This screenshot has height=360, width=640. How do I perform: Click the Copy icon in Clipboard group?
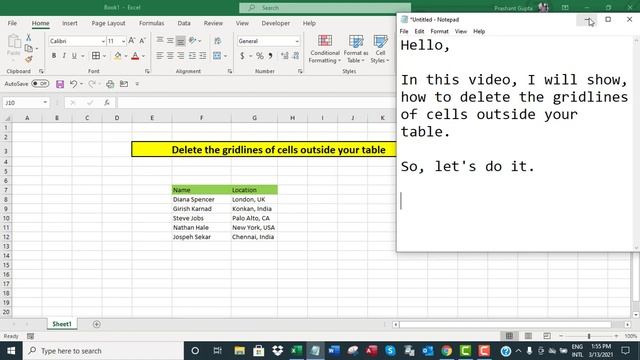point(29,49)
